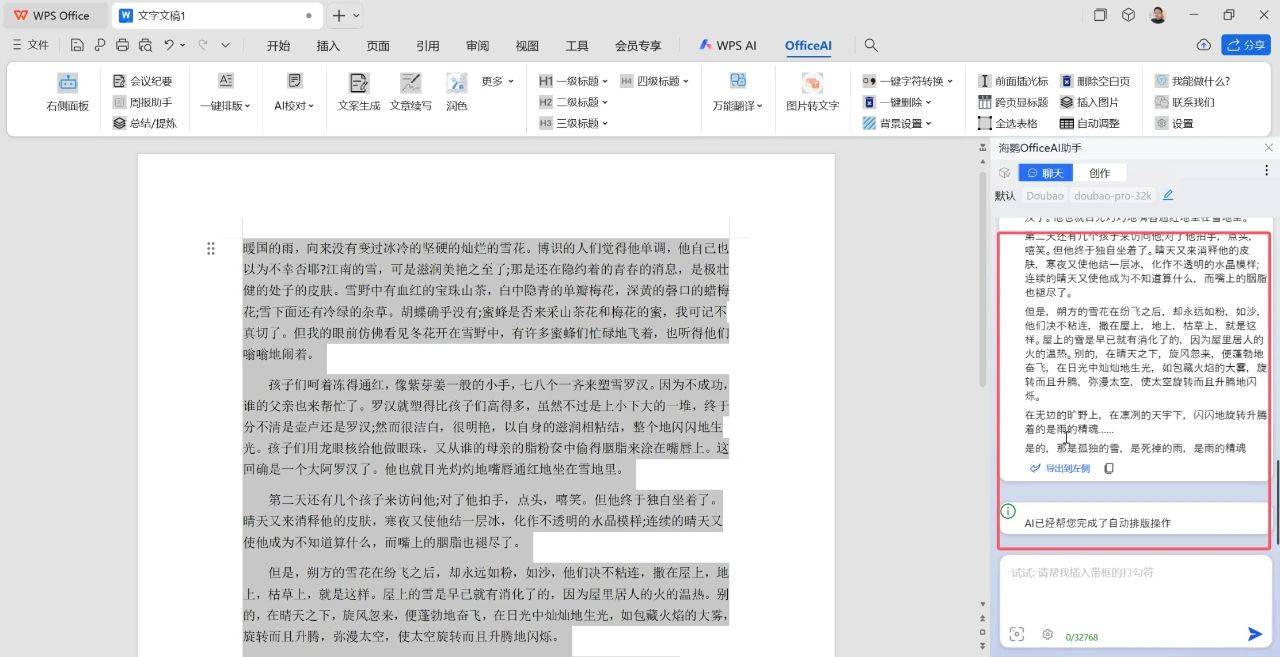Click the 删除空白页 tool
The width and height of the screenshot is (1280, 657).
[1095, 81]
